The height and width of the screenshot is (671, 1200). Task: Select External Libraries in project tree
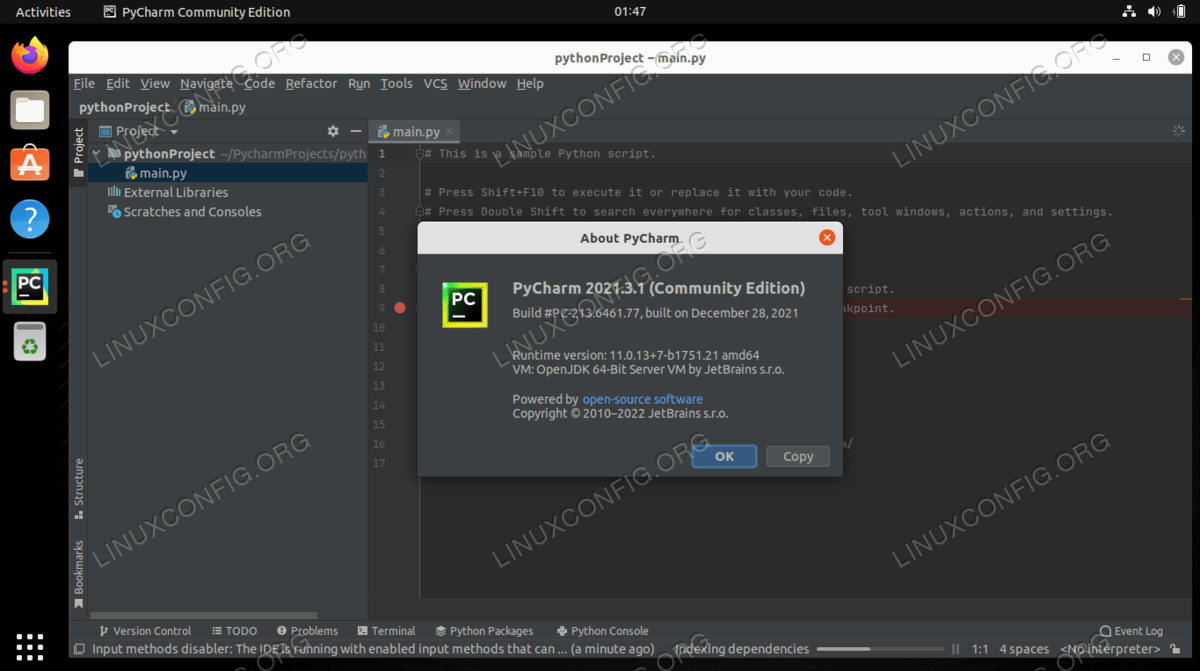pos(175,192)
